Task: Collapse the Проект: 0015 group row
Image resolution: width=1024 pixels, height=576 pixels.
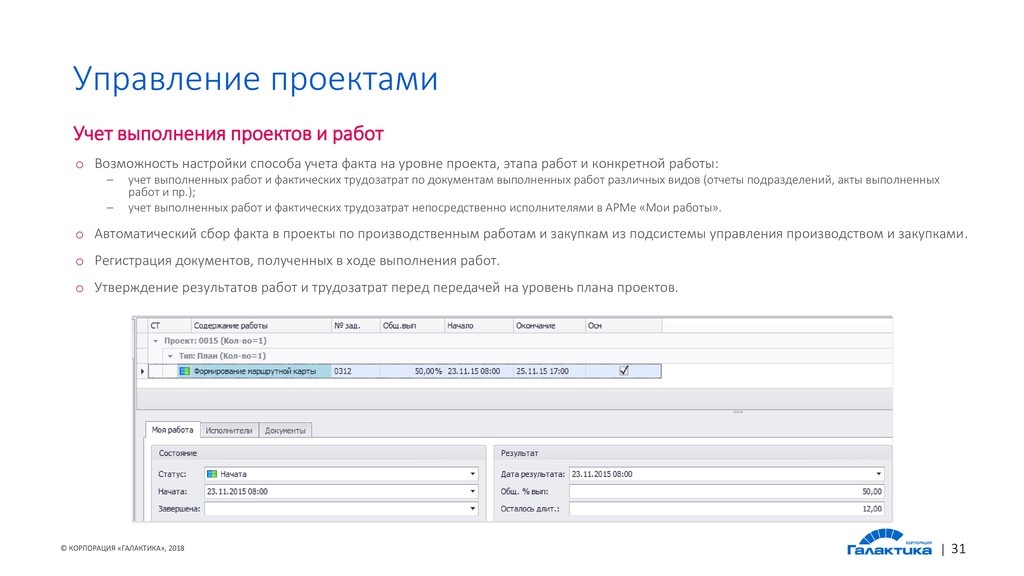Action: 155,341
